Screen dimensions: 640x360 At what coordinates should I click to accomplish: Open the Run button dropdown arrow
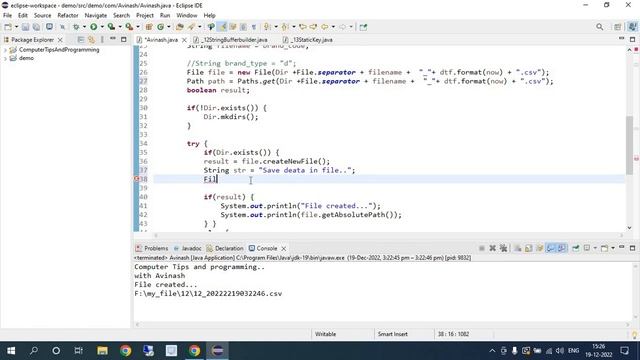(x=102, y=27)
